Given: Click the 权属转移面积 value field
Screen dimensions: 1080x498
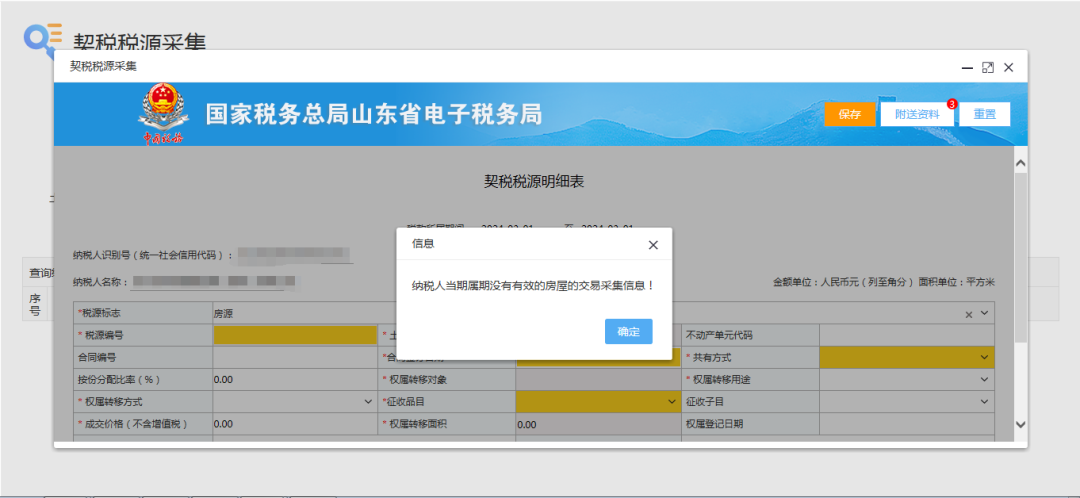Looking at the screenshot, I should point(598,424).
